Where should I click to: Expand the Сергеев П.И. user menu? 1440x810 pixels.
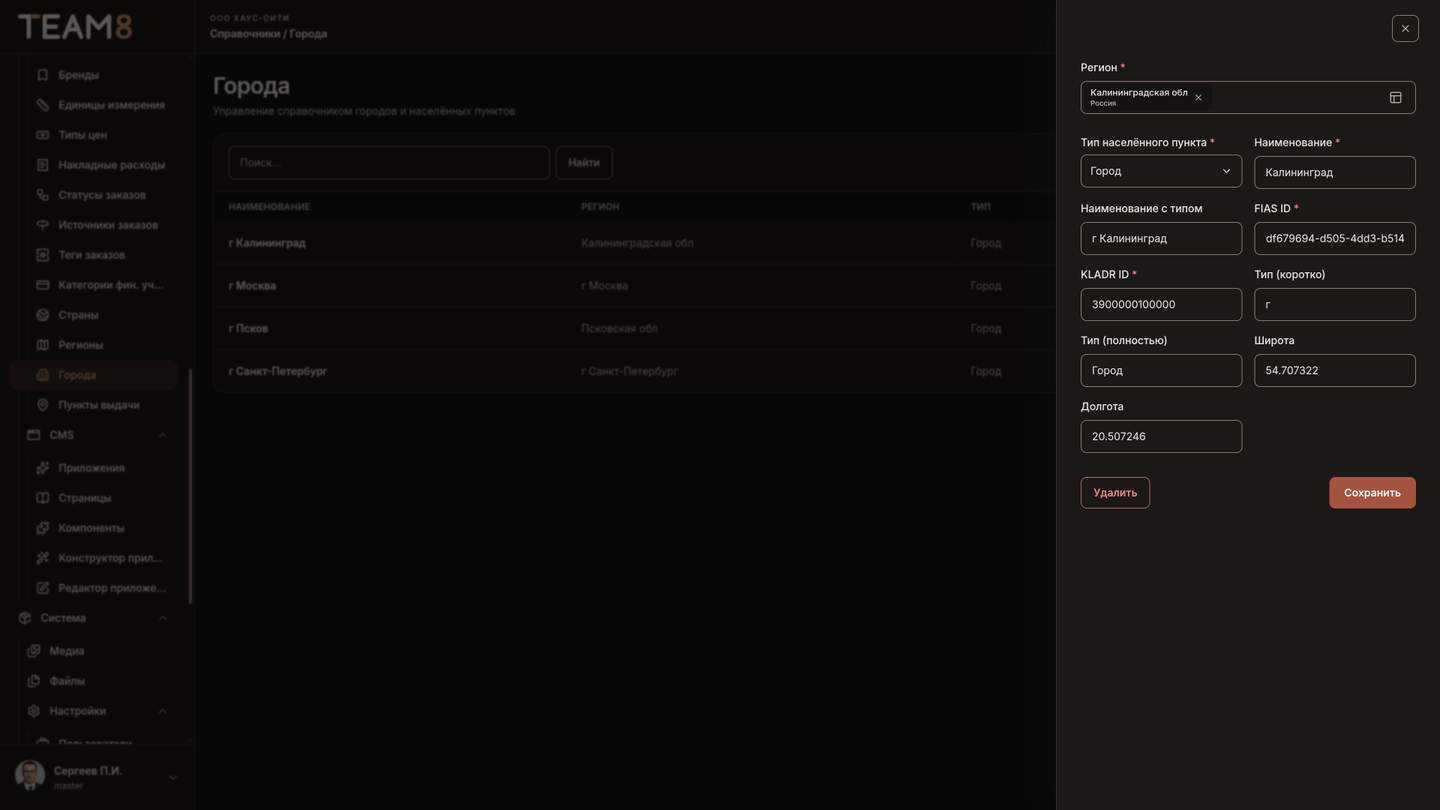pyautogui.click(x=172, y=778)
